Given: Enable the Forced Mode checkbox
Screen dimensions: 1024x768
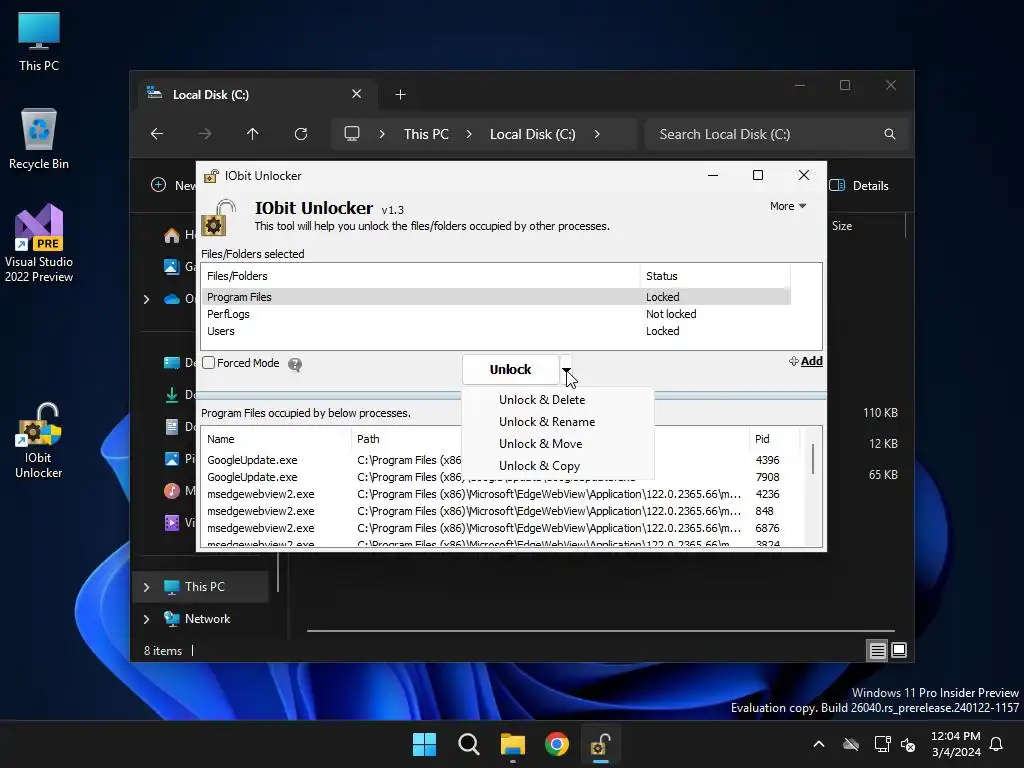Looking at the screenshot, I should [x=208, y=362].
